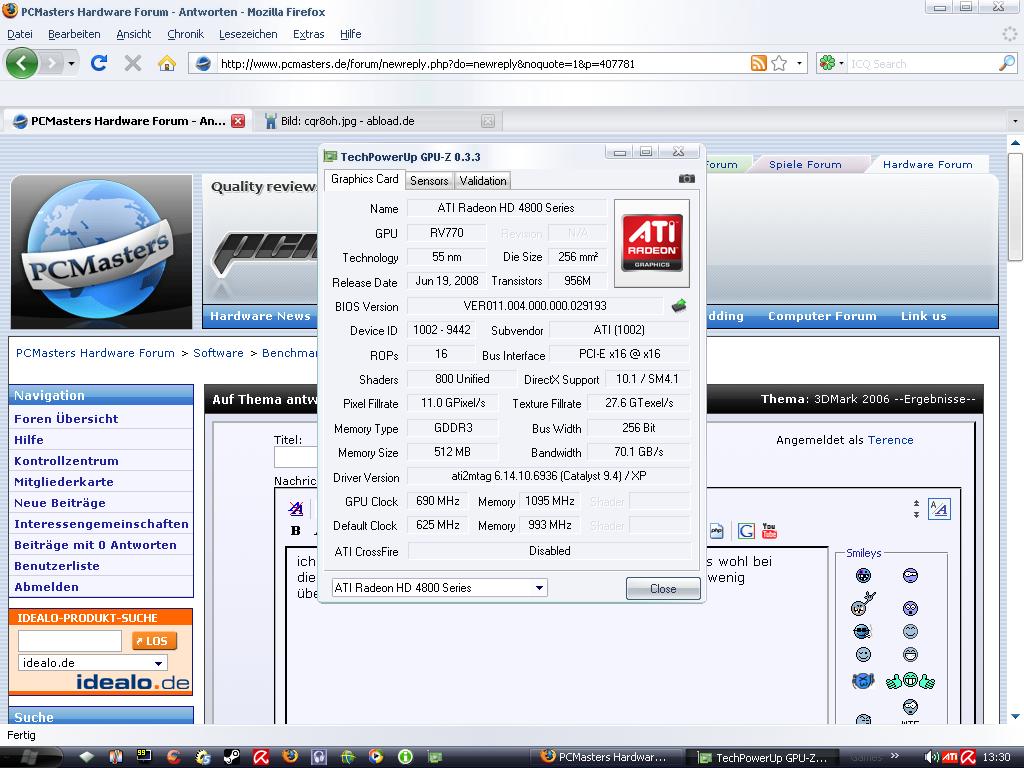Open the Extras menu
The height and width of the screenshot is (768, 1024).
[x=308, y=34]
